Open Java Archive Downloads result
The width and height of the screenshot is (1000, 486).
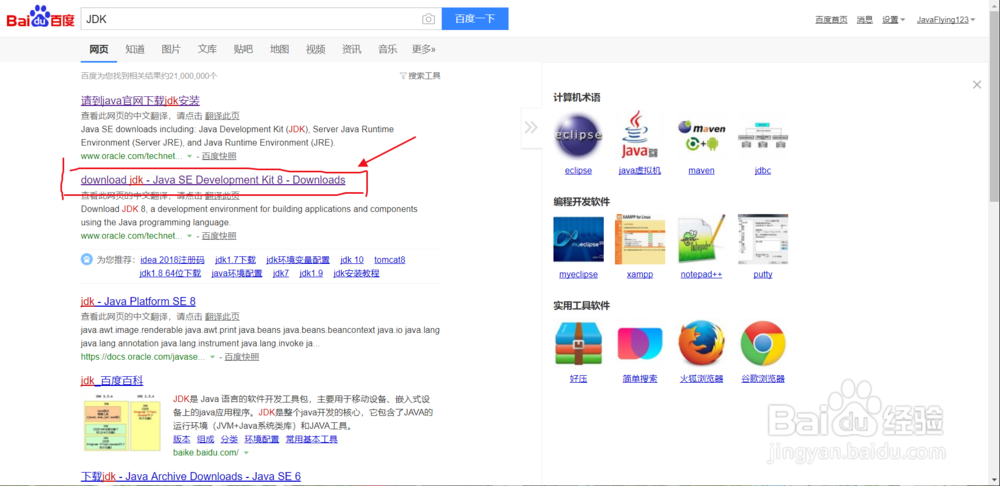coord(191,476)
